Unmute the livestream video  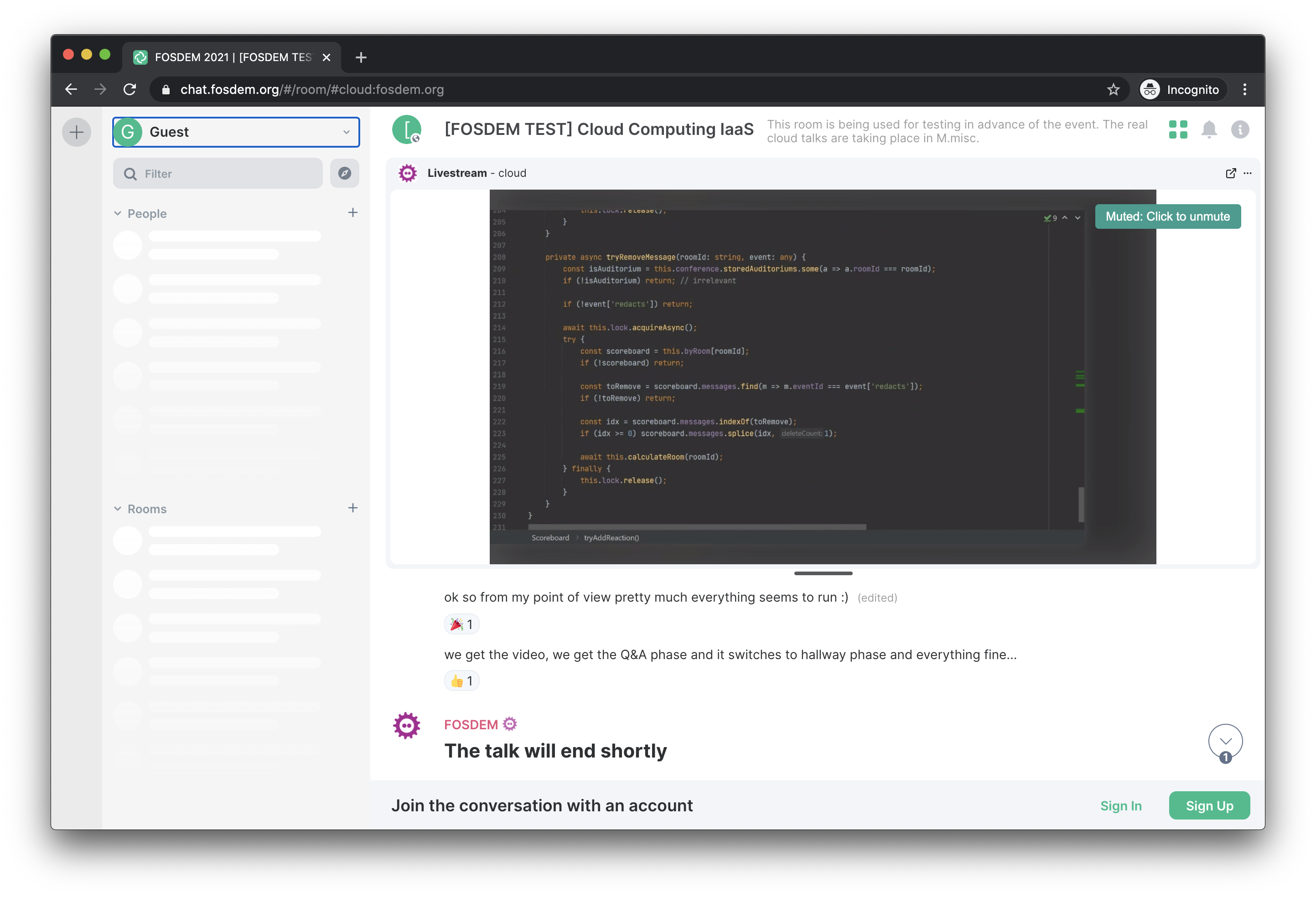1168,217
